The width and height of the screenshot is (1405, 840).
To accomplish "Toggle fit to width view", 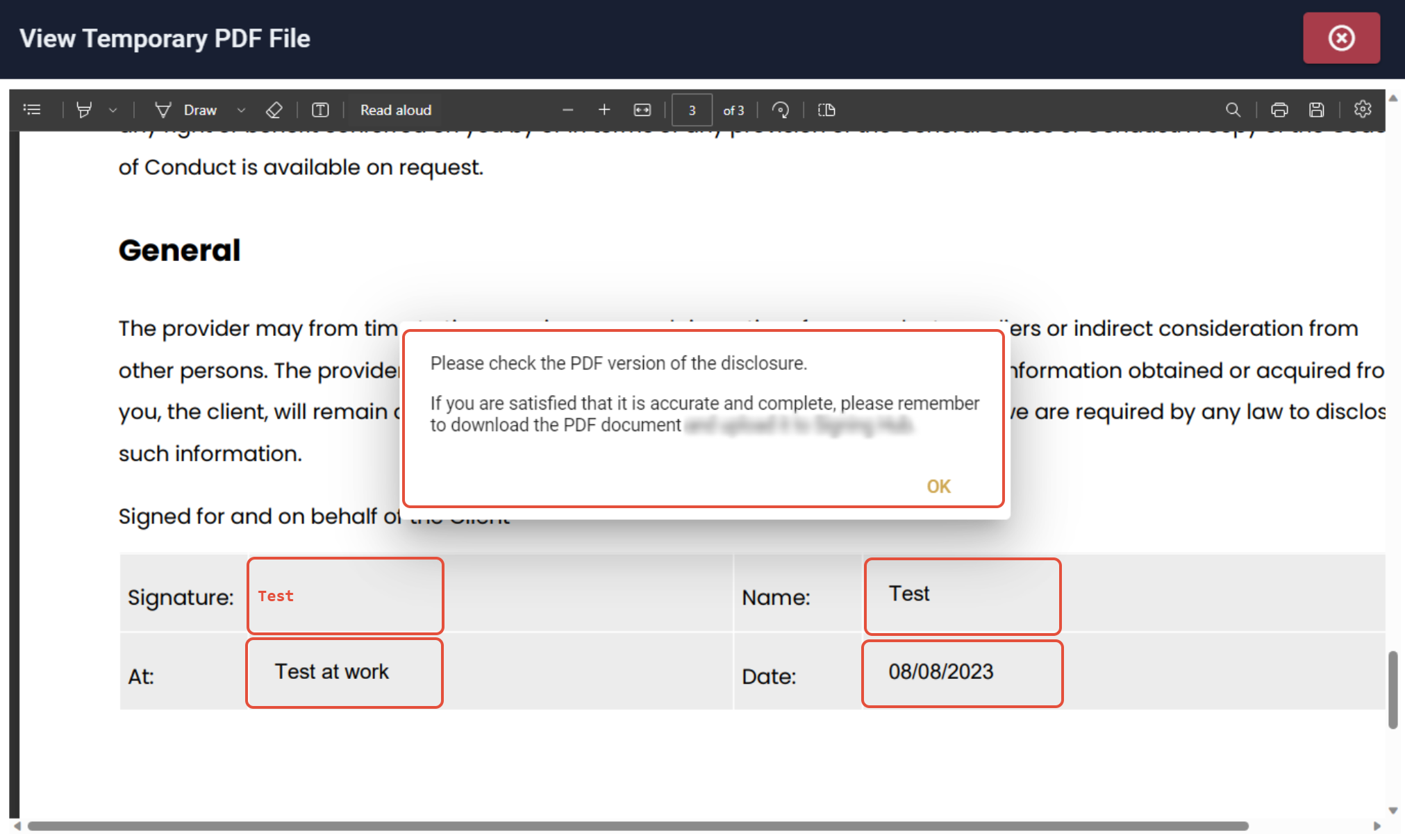I will 642,110.
